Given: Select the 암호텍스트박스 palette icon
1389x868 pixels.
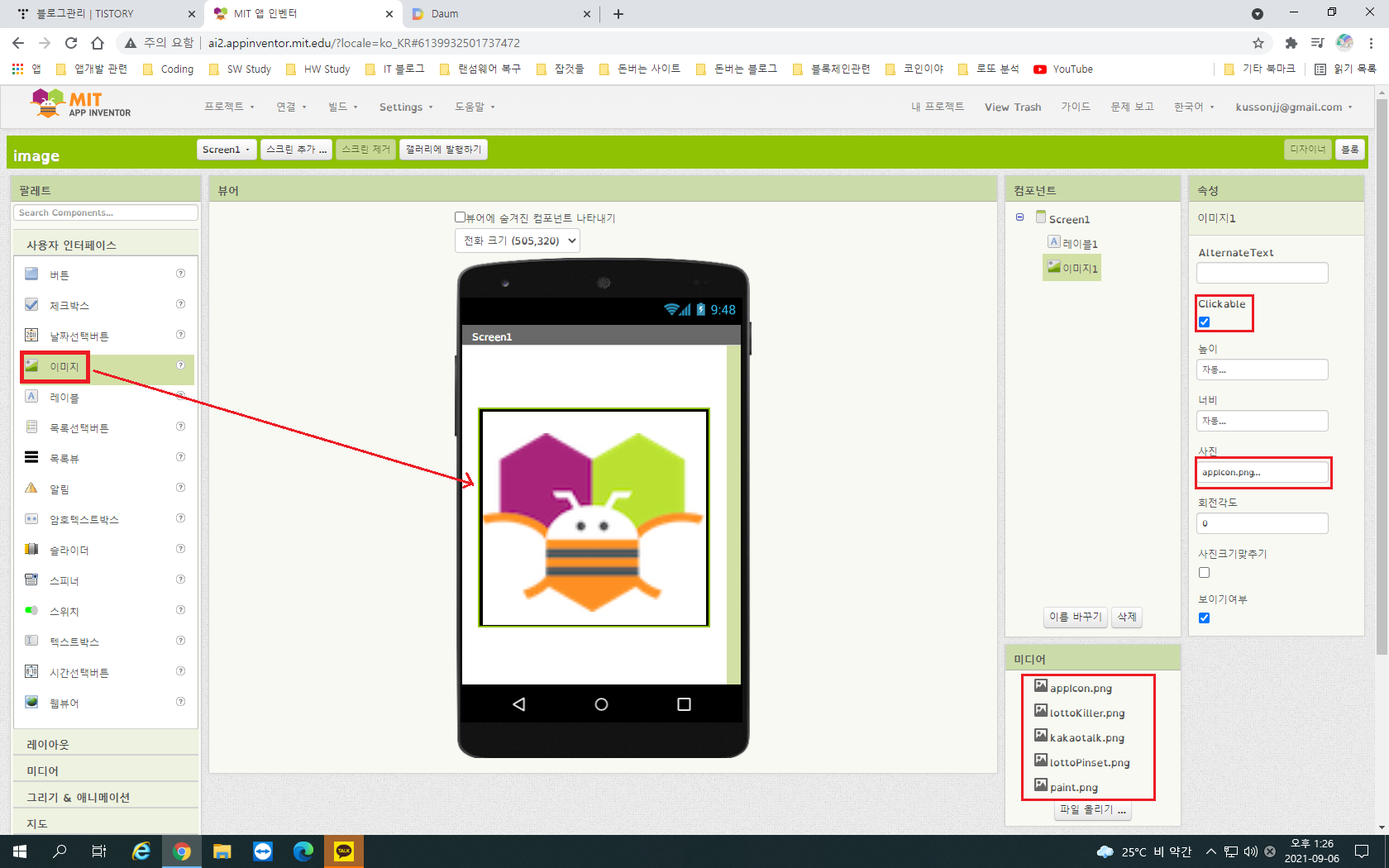Looking at the screenshot, I should coord(31,518).
